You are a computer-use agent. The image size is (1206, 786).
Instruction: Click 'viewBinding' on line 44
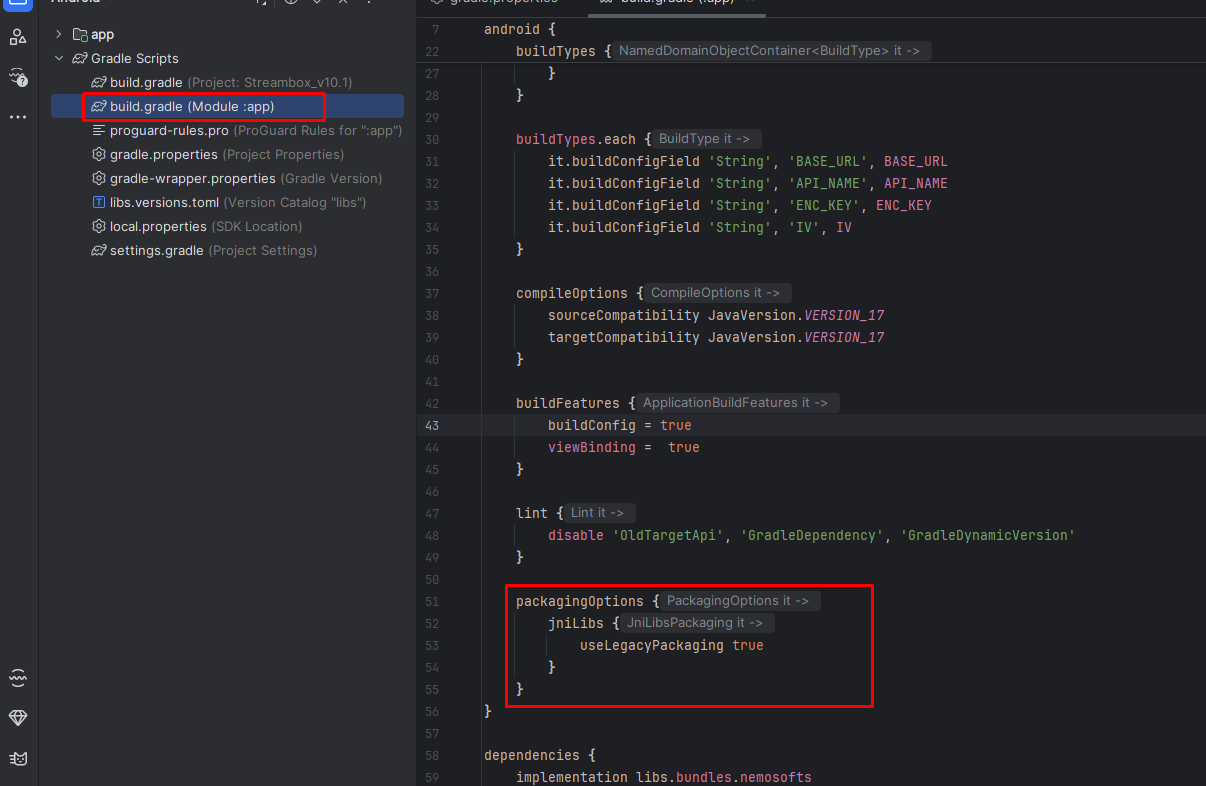click(x=592, y=447)
